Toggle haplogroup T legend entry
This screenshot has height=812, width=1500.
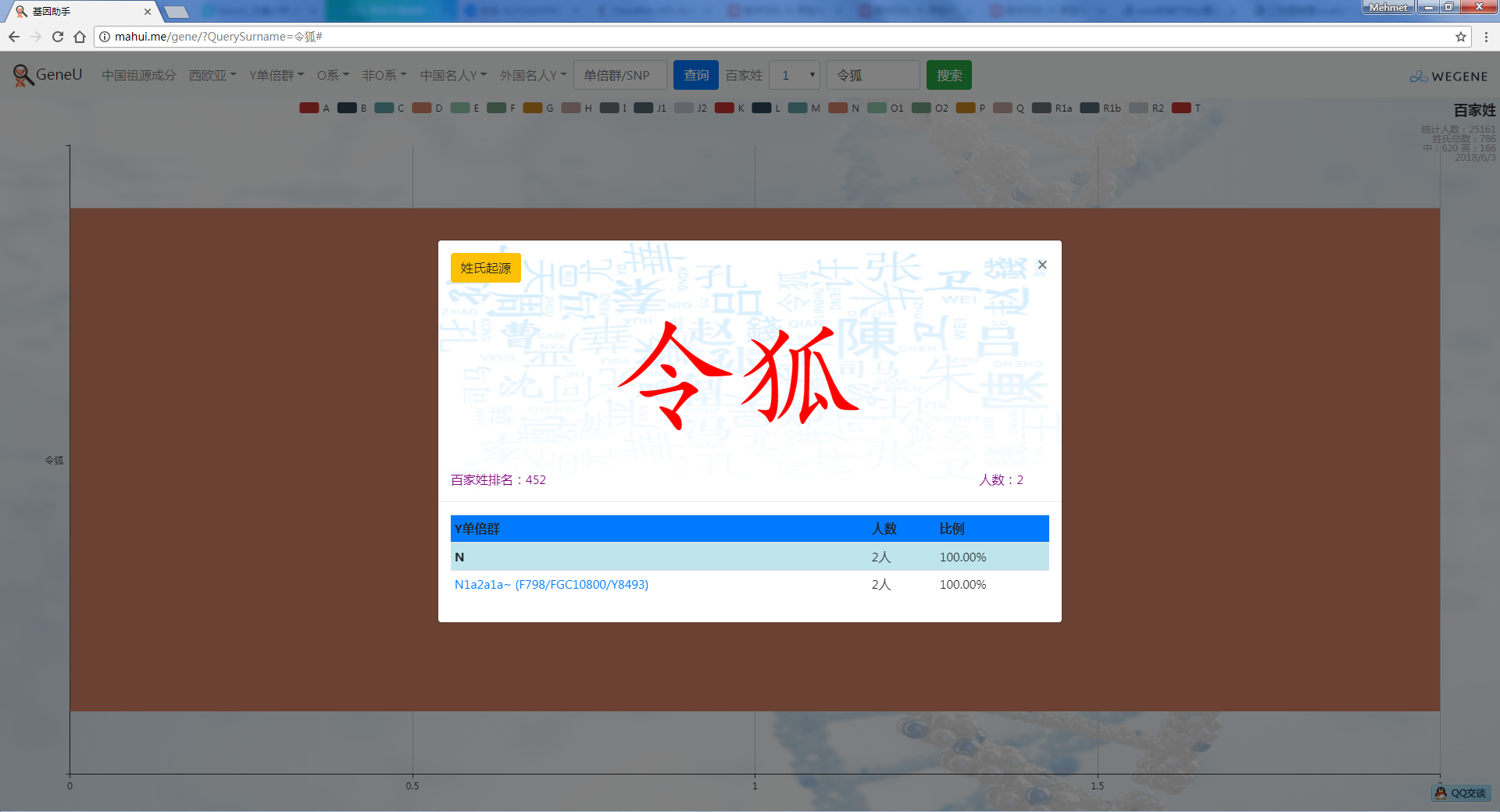(x=1187, y=108)
